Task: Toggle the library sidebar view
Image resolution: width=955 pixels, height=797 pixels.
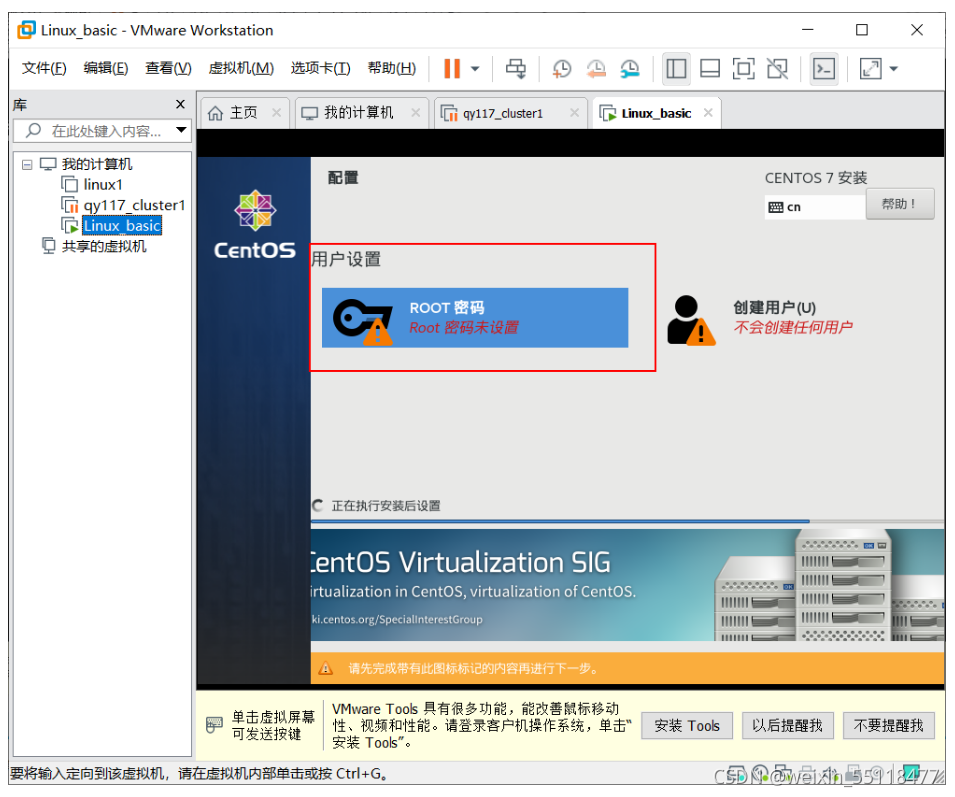Action: [x=676, y=68]
